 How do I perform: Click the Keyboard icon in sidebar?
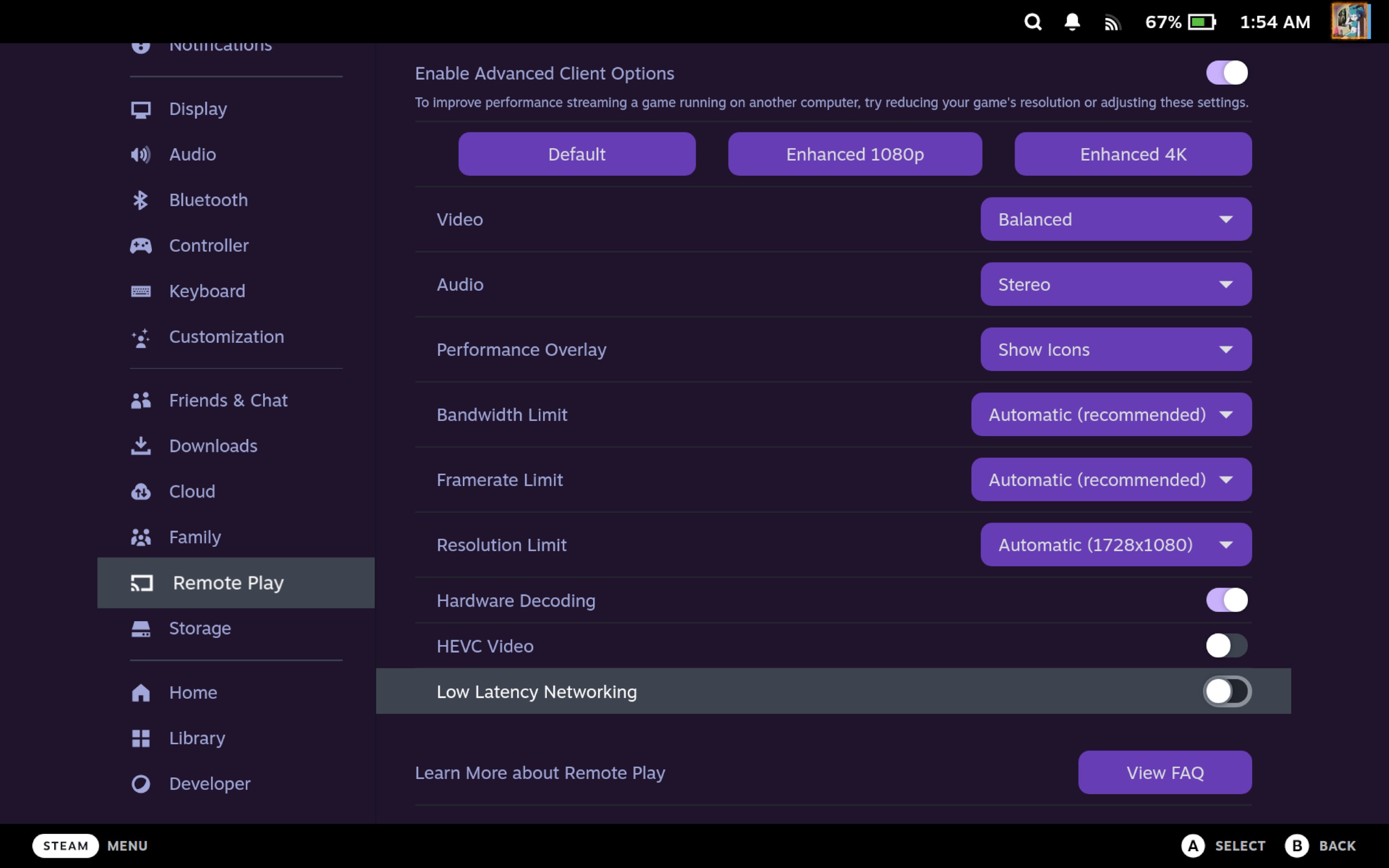coord(141,291)
